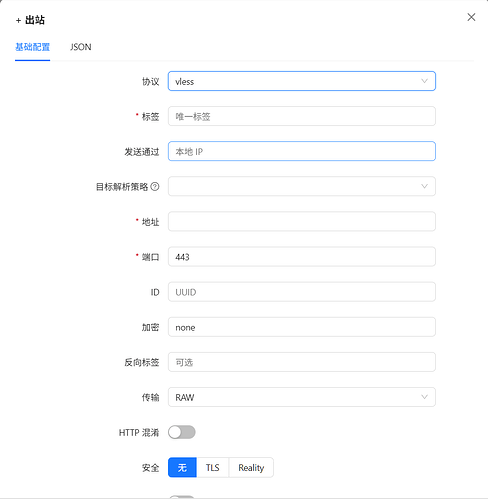Select 无 security option
The width and height of the screenshot is (488, 500).
pyautogui.click(x=182, y=468)
